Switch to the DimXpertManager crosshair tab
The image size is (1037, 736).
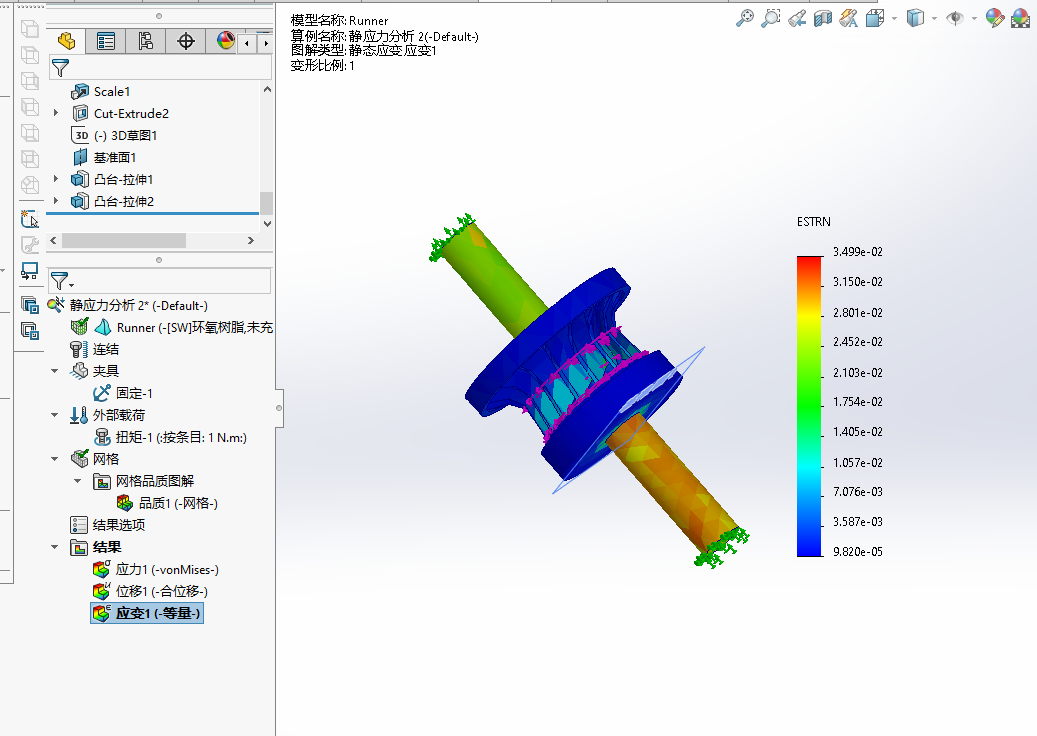tap(186, 42)
